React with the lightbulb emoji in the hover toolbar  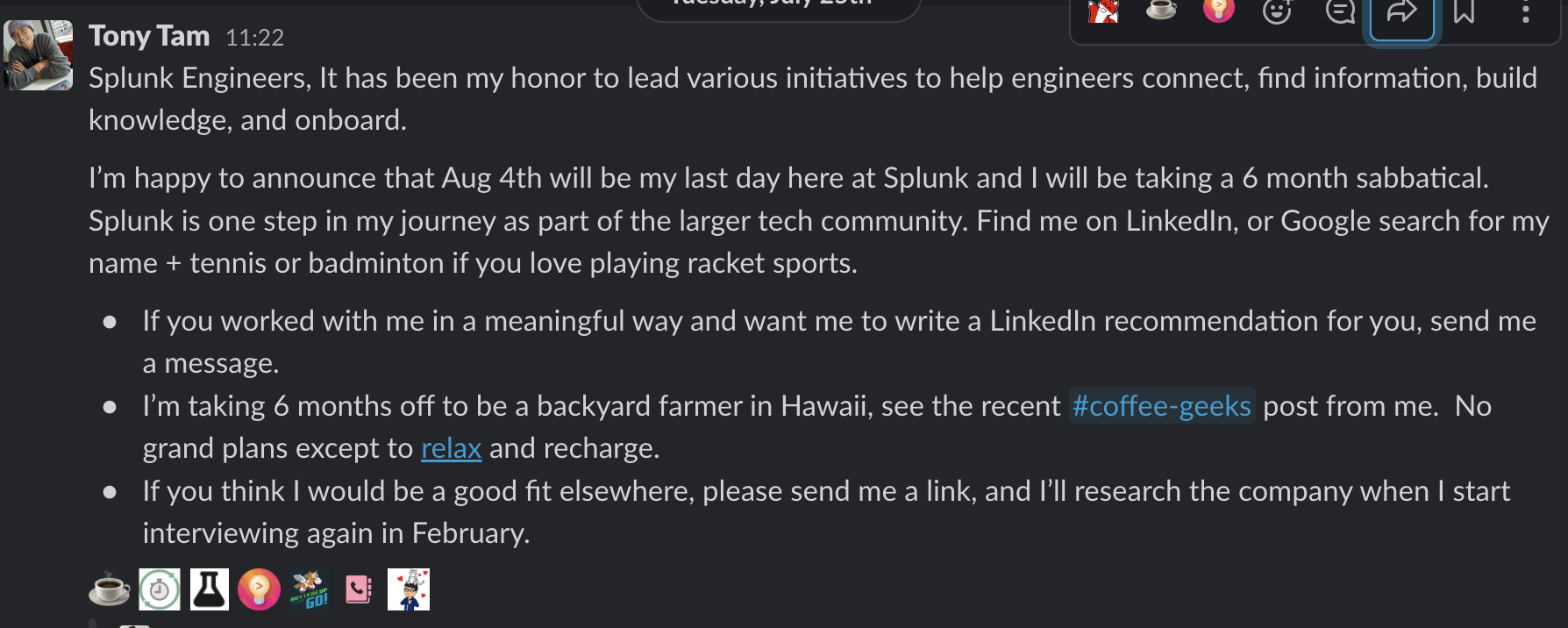click(1219, 11)
